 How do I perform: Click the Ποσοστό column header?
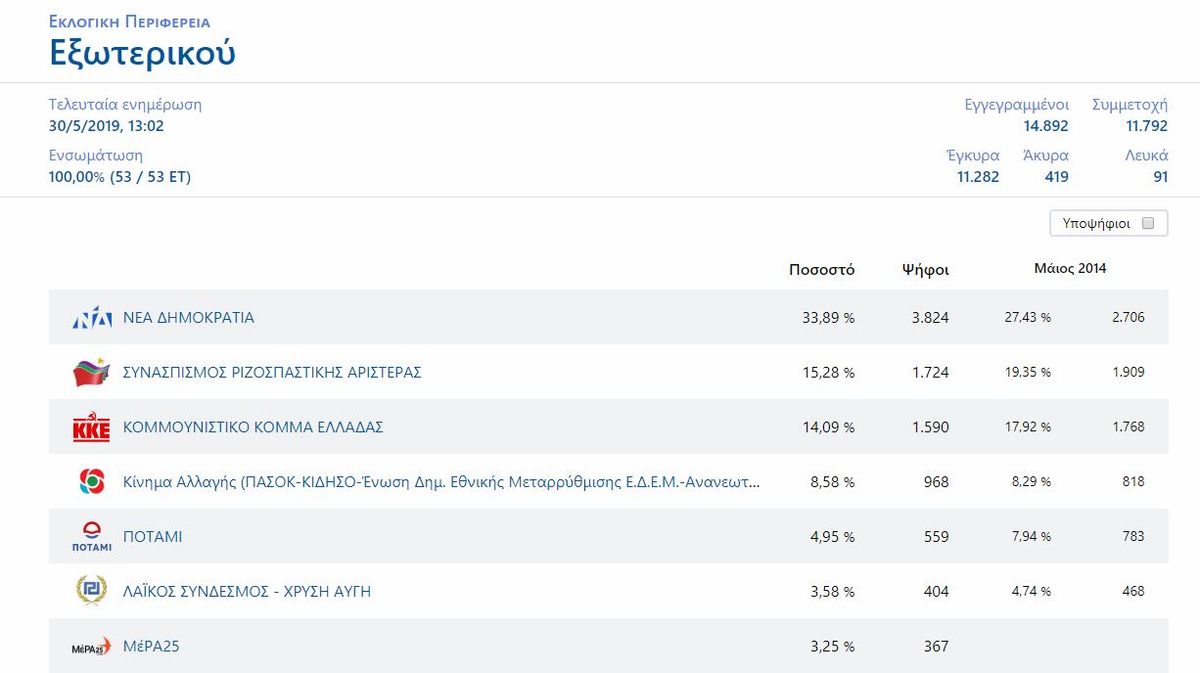click(821, 270)
